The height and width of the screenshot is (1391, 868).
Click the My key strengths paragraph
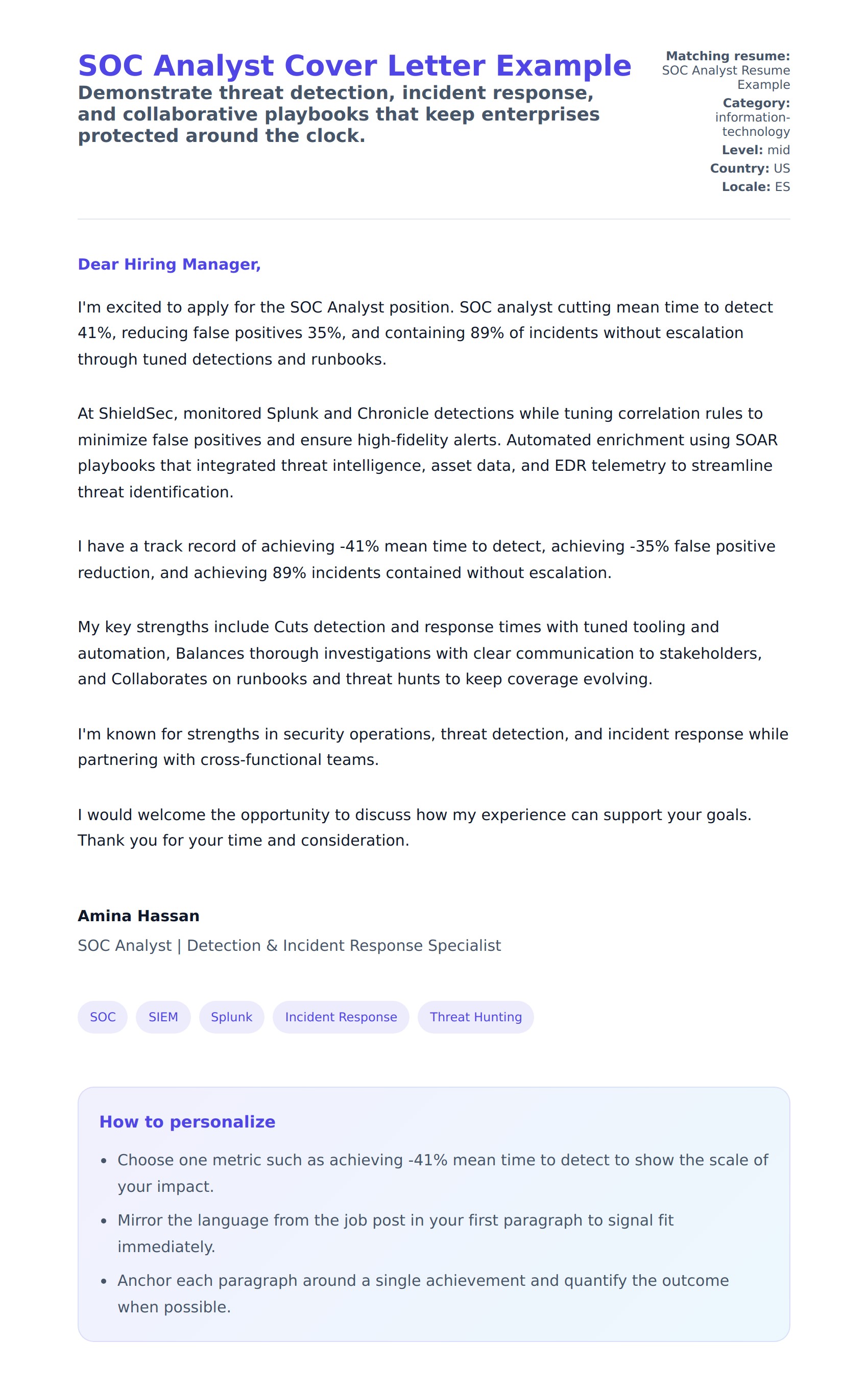(419, 653)
